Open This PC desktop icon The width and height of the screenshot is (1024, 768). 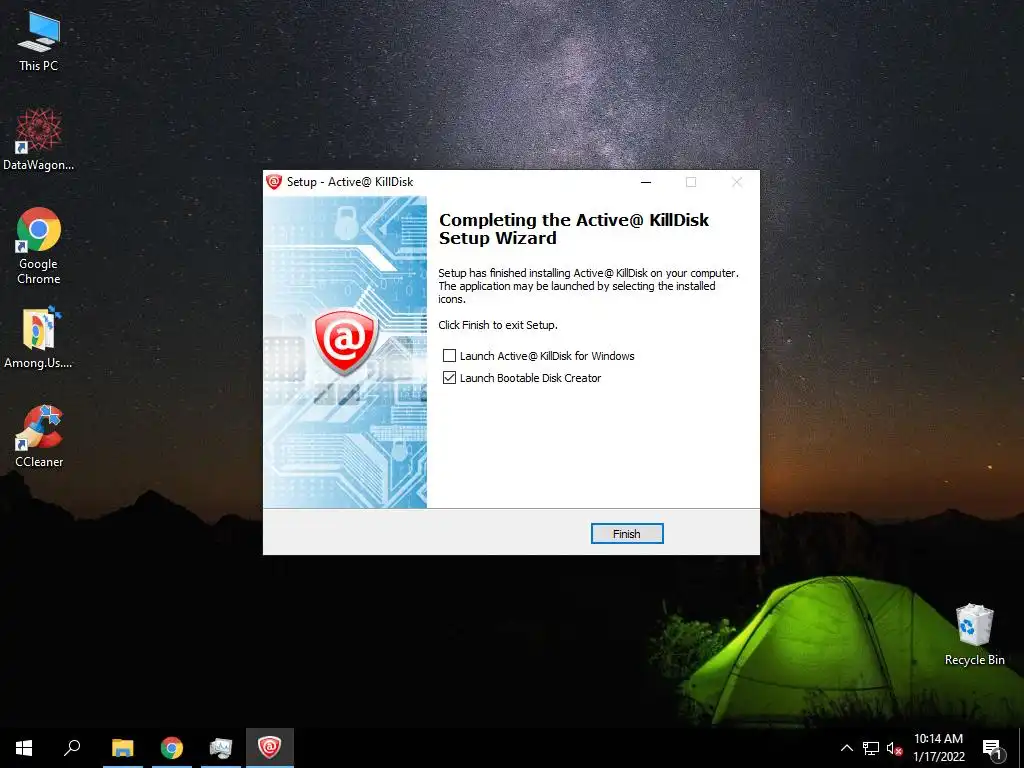tap(39, 40)
